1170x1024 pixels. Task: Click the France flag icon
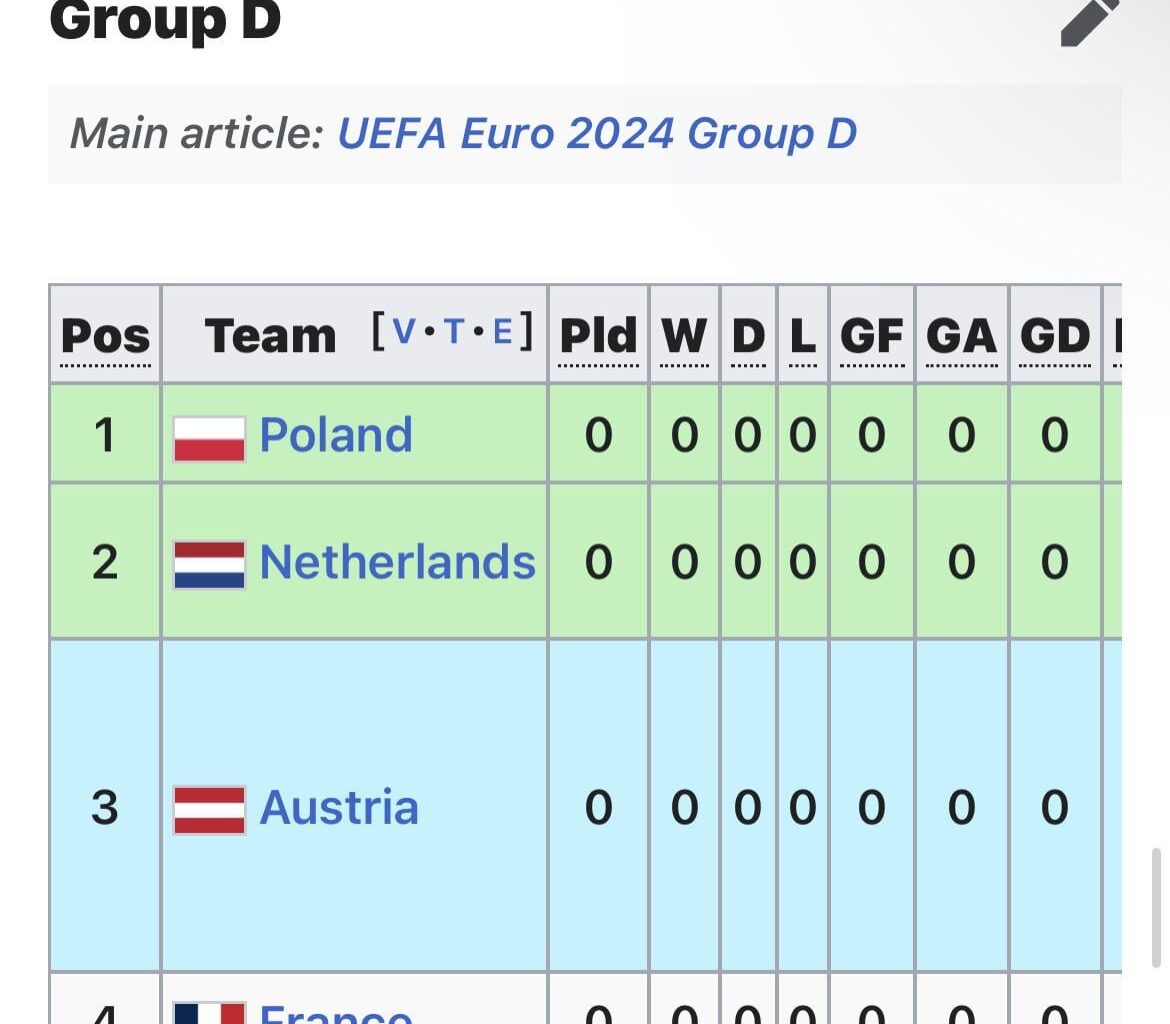click(207, 1013)
